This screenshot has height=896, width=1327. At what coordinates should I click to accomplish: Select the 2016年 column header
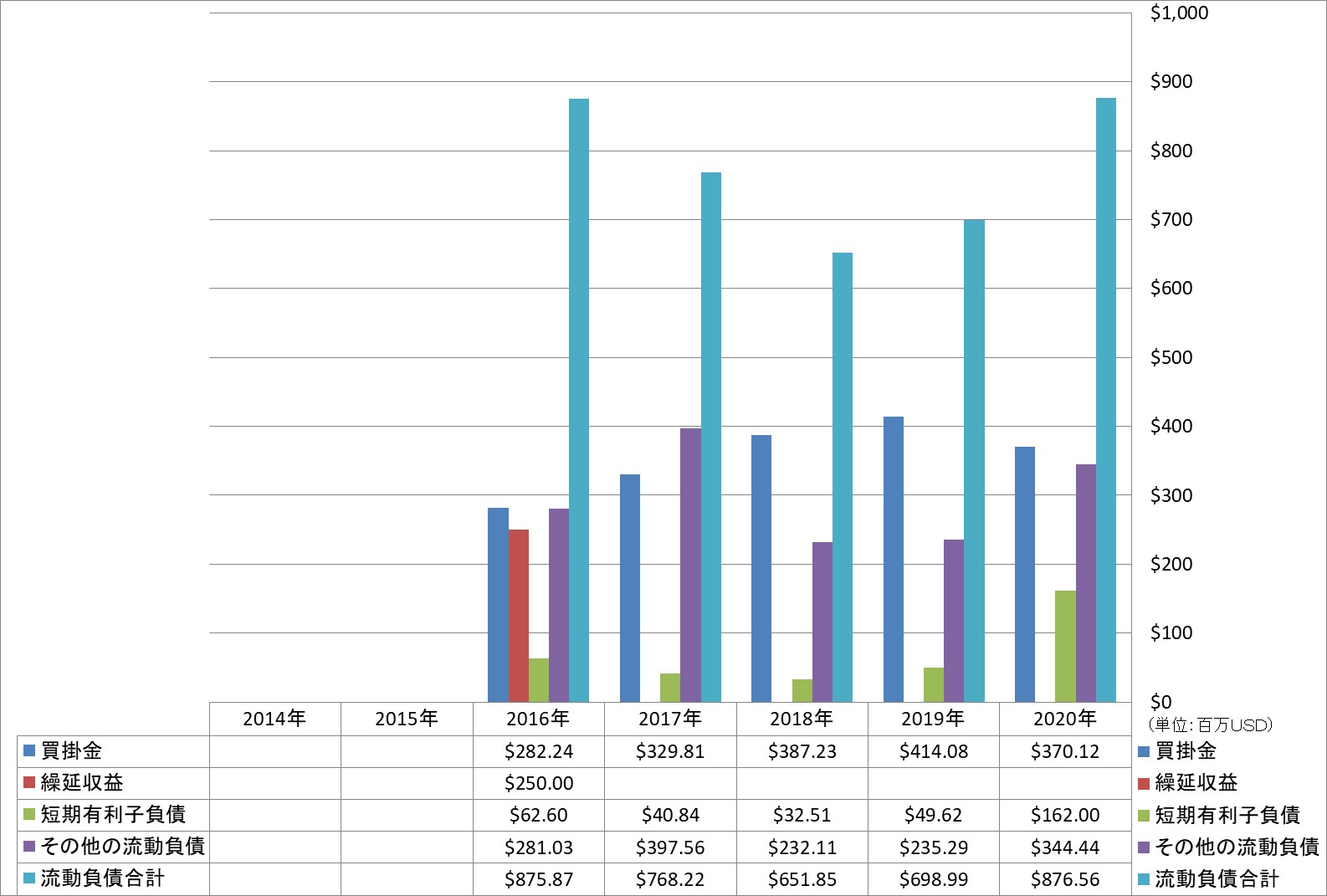538,719
